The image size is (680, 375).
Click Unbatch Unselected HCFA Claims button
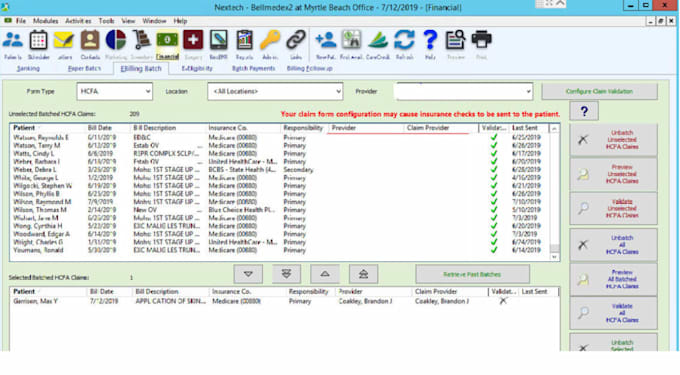coord(613,140)
